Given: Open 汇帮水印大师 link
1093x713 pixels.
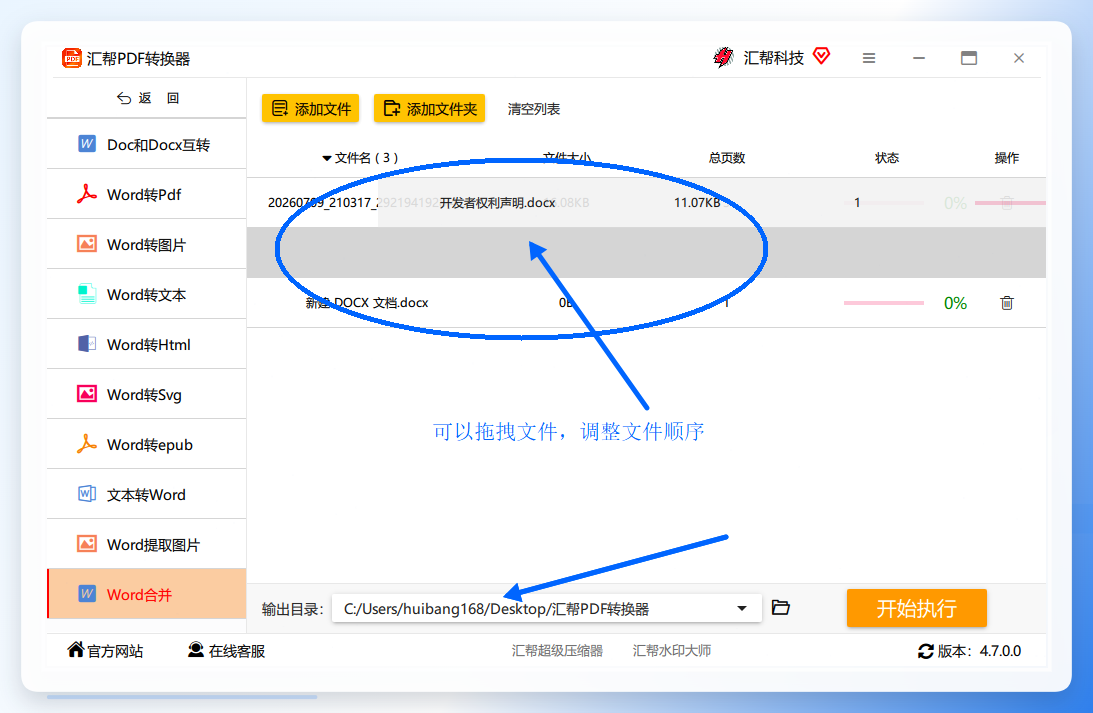Looking at the screenshot, I should [x=672, y=650].
